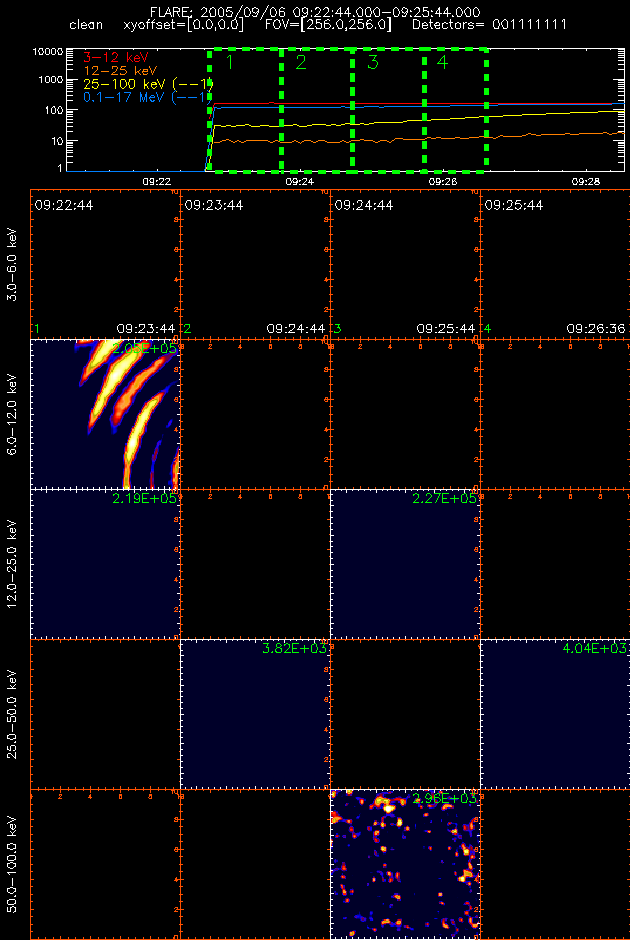The height and width of the screenshot is (940, 630).
Task: Select the 'clean' algorithm label
Action: 86,26
